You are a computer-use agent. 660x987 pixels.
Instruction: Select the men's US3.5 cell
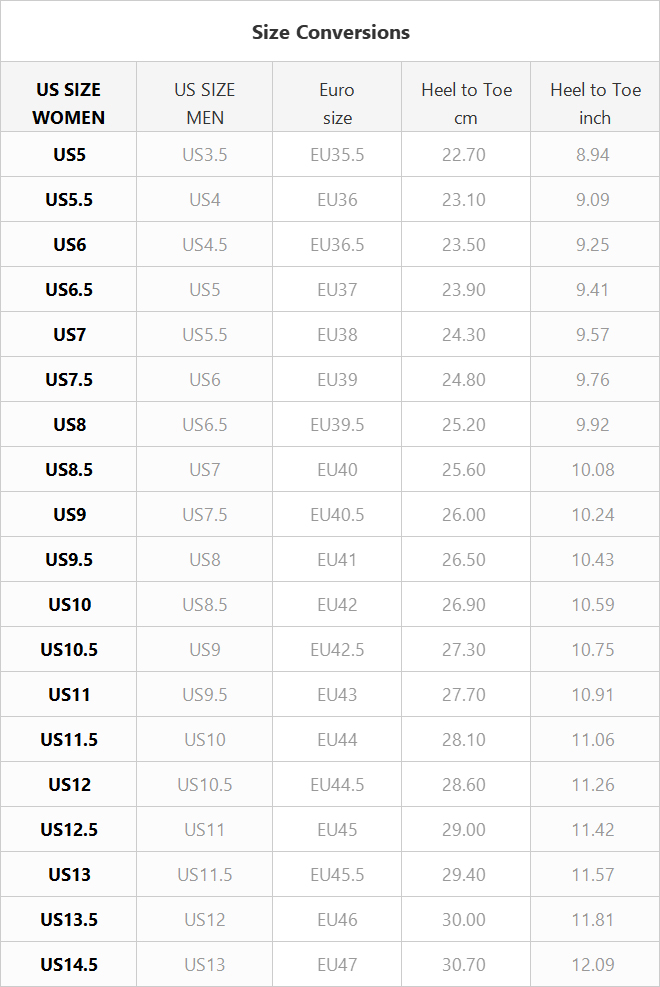click(204, 155)
